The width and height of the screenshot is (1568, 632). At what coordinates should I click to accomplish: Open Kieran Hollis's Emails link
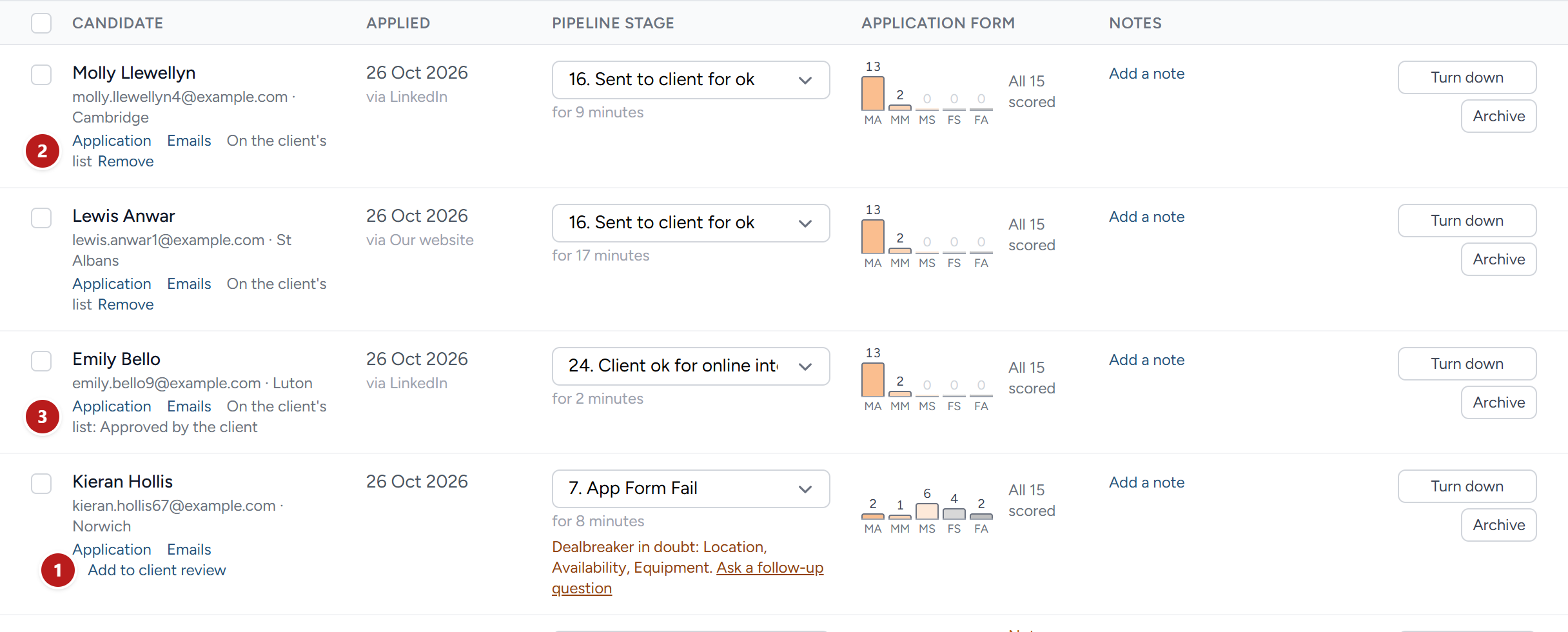[189, 549]
